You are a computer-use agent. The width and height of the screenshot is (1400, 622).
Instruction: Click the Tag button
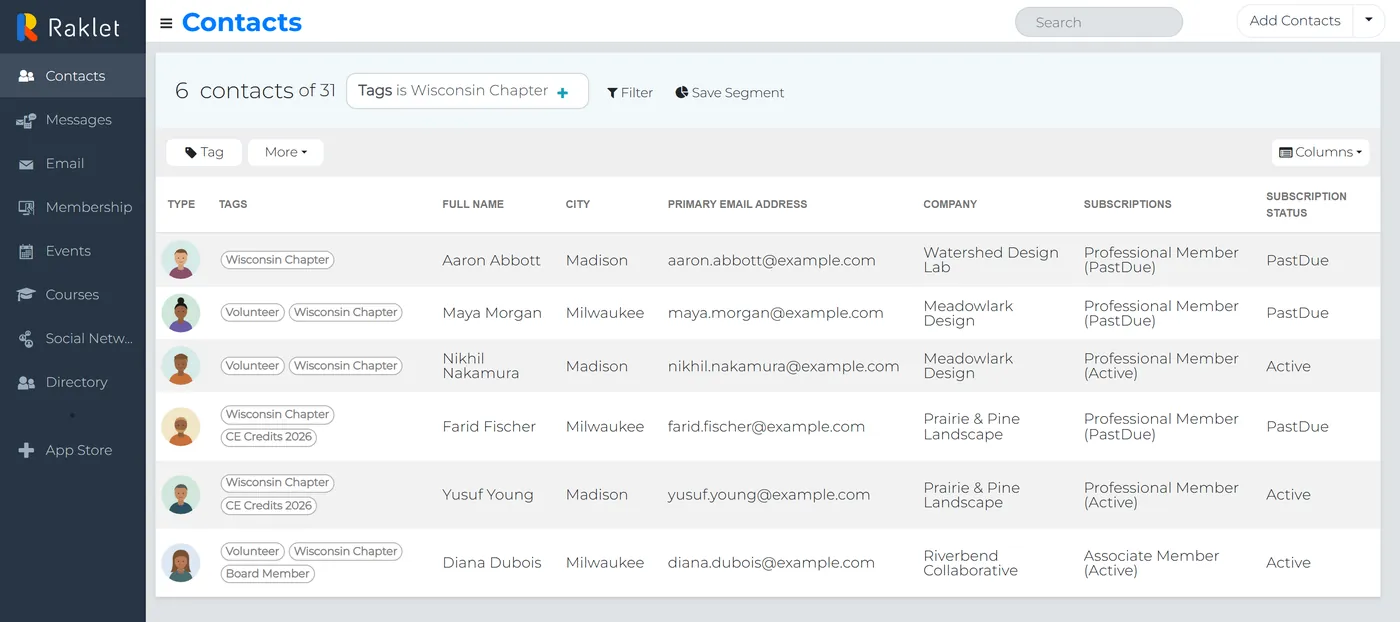204,152
